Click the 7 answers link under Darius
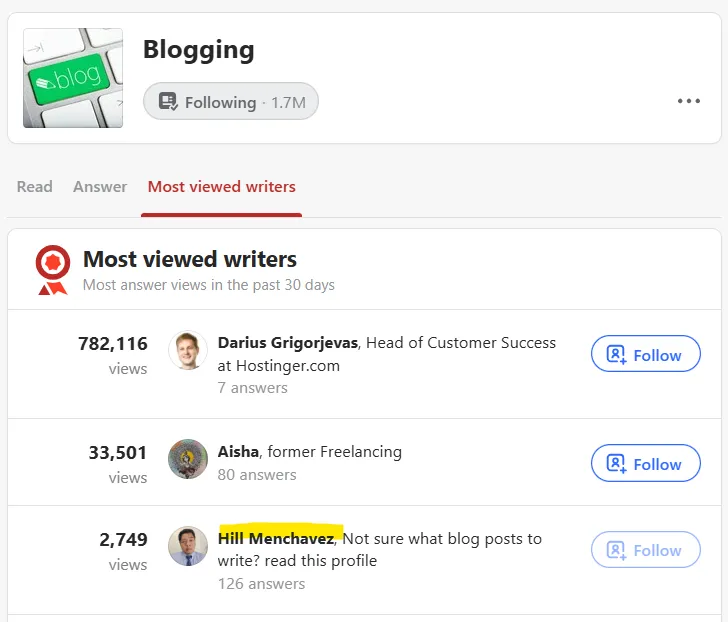This screenshot has height=622, width=728. [252, 388]
